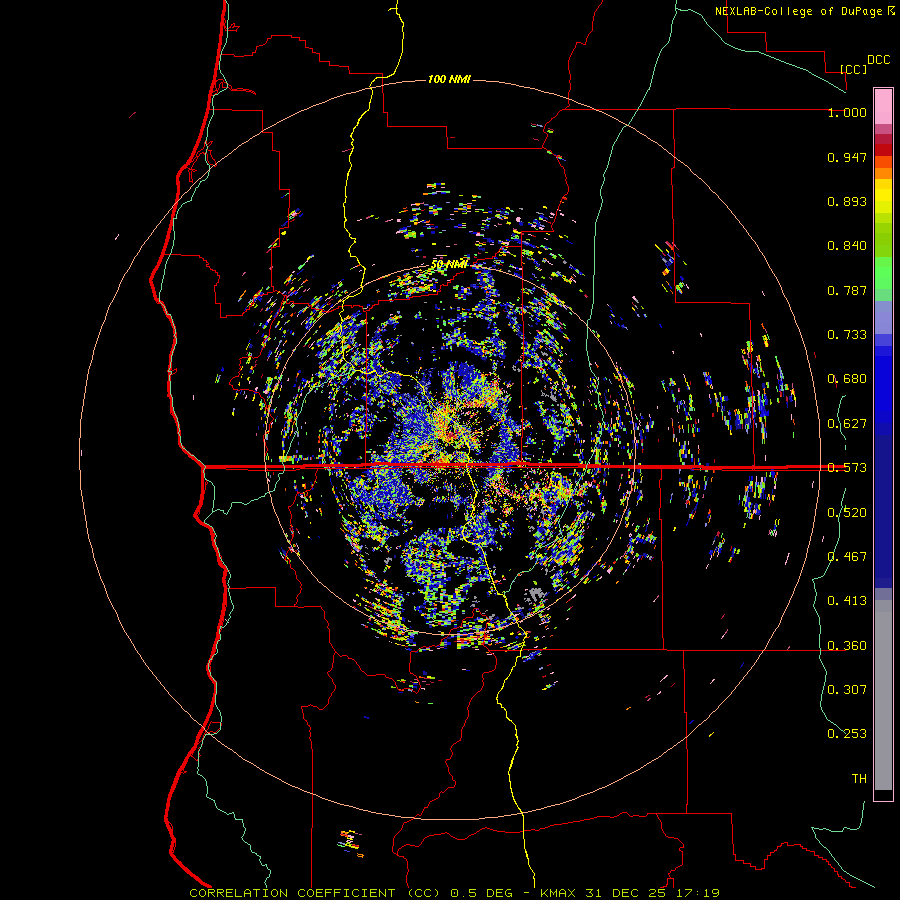
Task: Click the DCC label above the color scale
Action: tap(878, 60)
